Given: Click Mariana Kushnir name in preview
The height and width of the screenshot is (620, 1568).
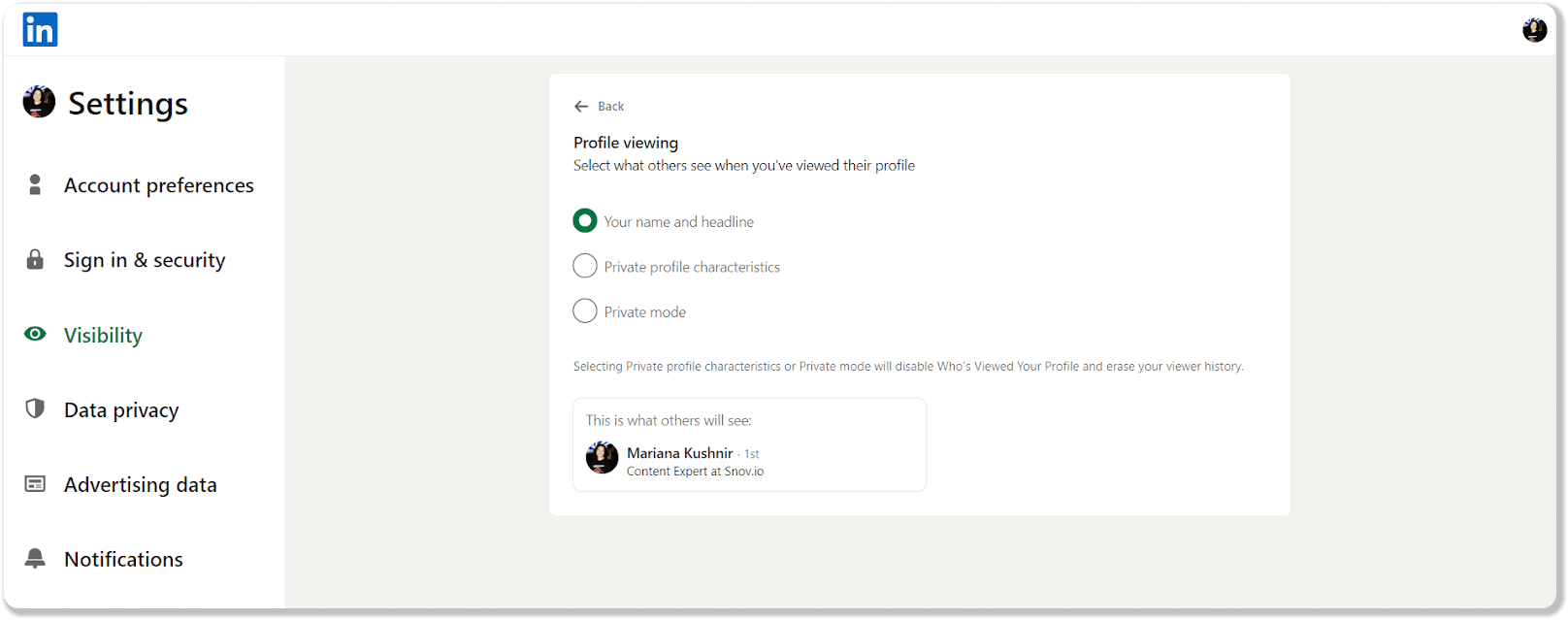Looking at the screenshot, I should (679, 453).
